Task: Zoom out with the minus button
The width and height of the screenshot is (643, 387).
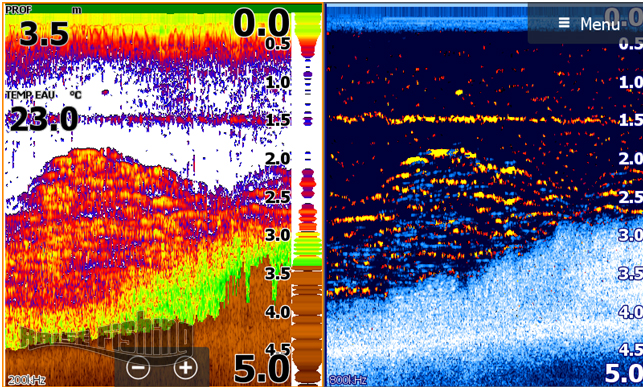Action: pos(138,367)
